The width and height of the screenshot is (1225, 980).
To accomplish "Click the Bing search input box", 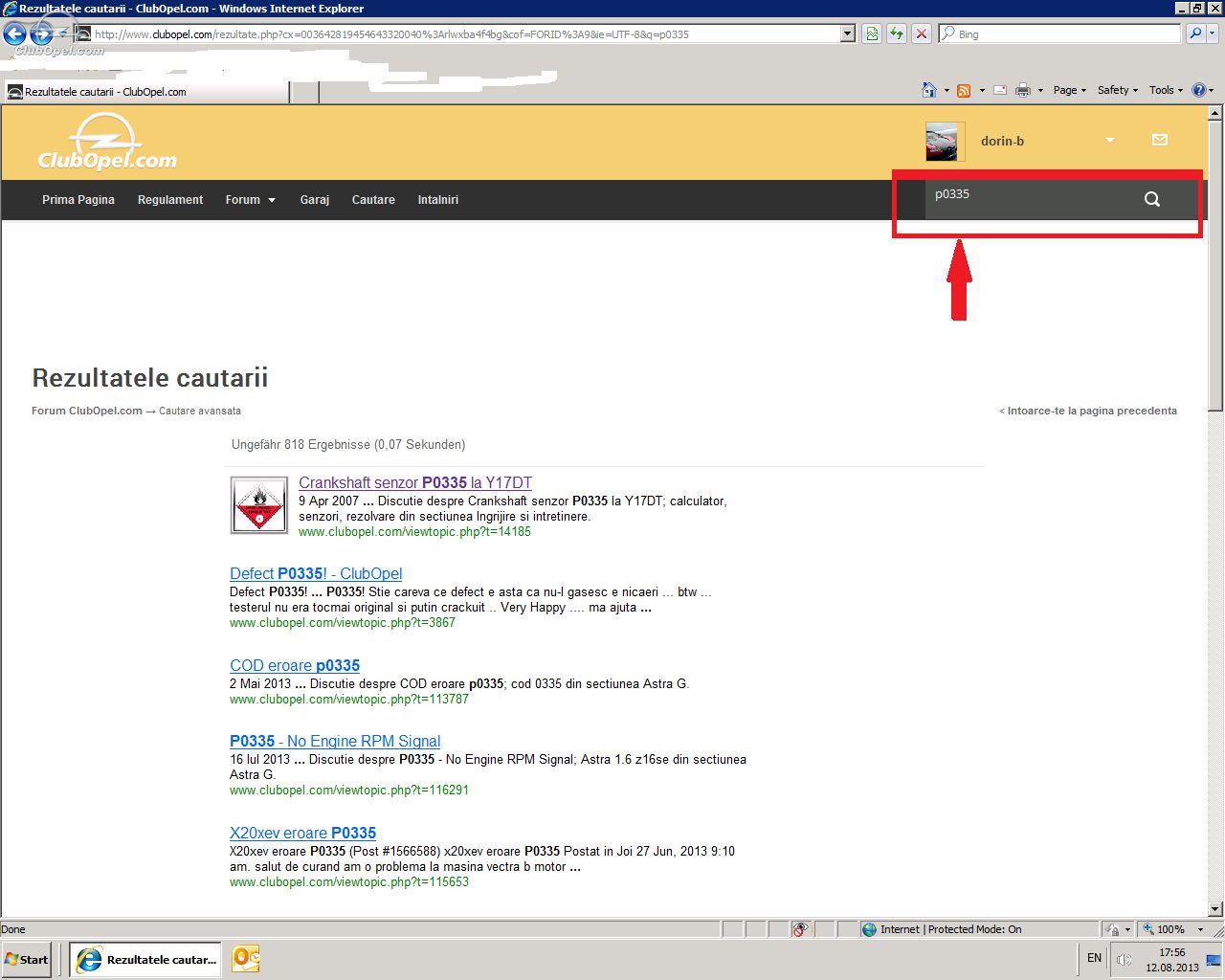I will click(1059, 33).
